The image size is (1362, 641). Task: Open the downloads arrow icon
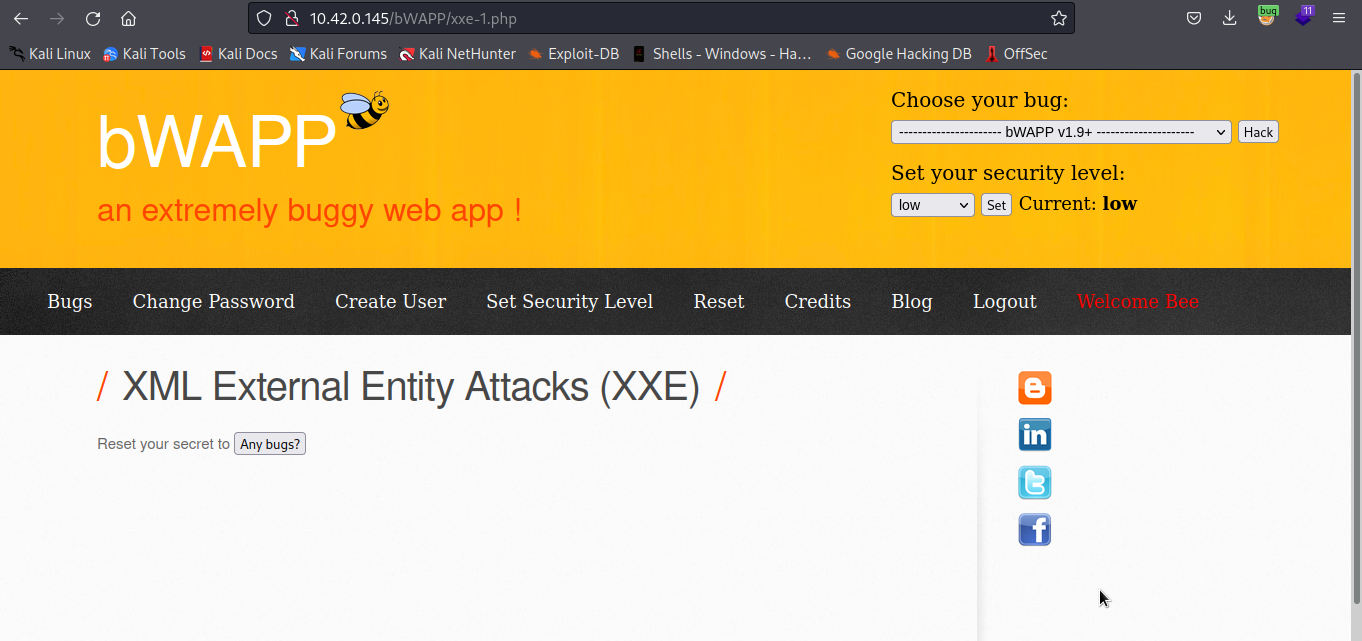(1229, 18)
